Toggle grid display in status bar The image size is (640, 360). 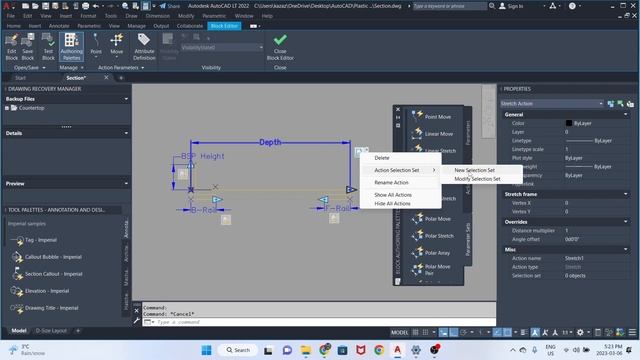pyautogui.click(x=415, y=332)
